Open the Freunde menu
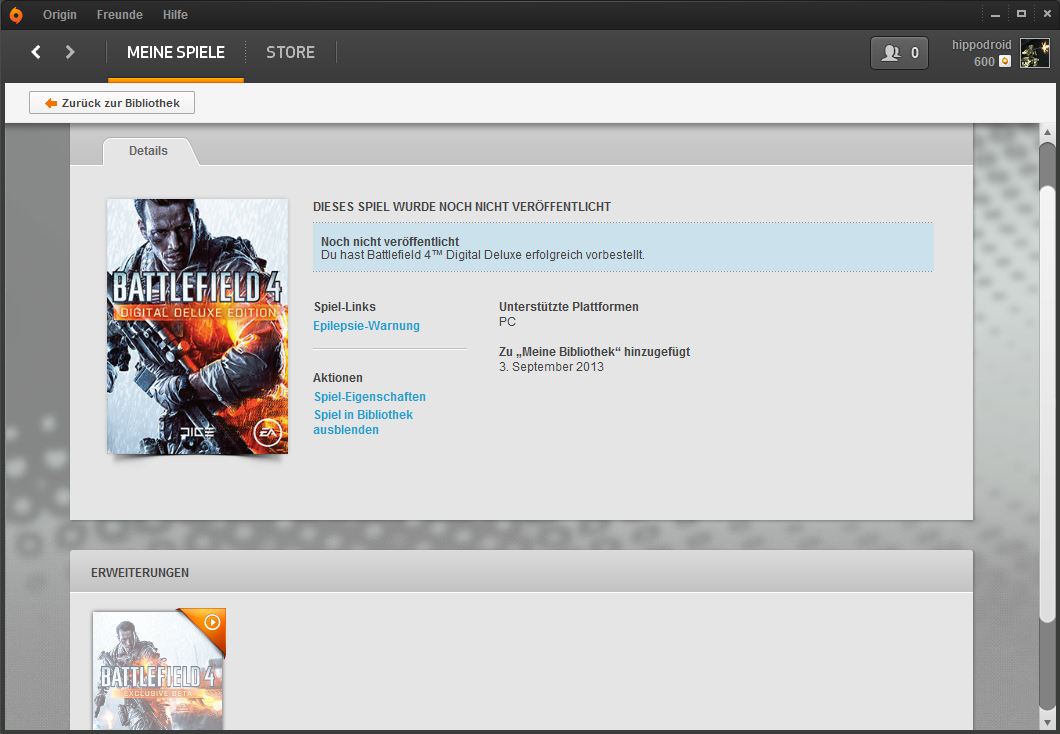1060x734 pixels. coord(120,14)
